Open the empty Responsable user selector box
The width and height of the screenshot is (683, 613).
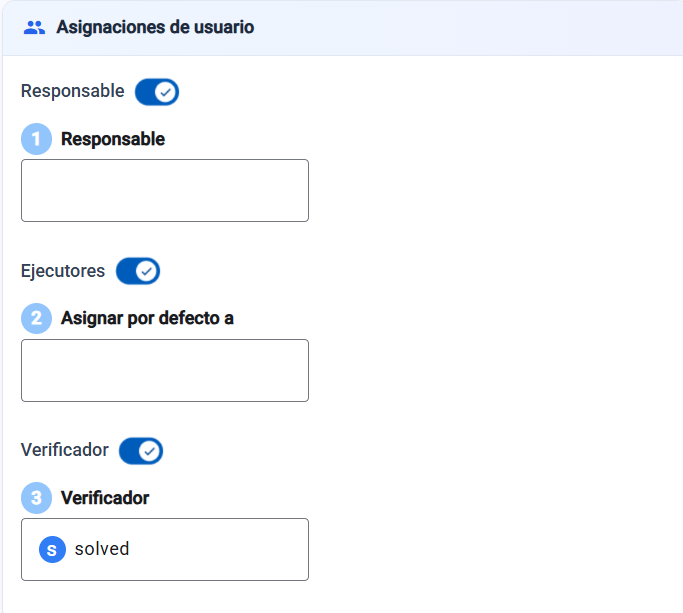click(165, 190)
